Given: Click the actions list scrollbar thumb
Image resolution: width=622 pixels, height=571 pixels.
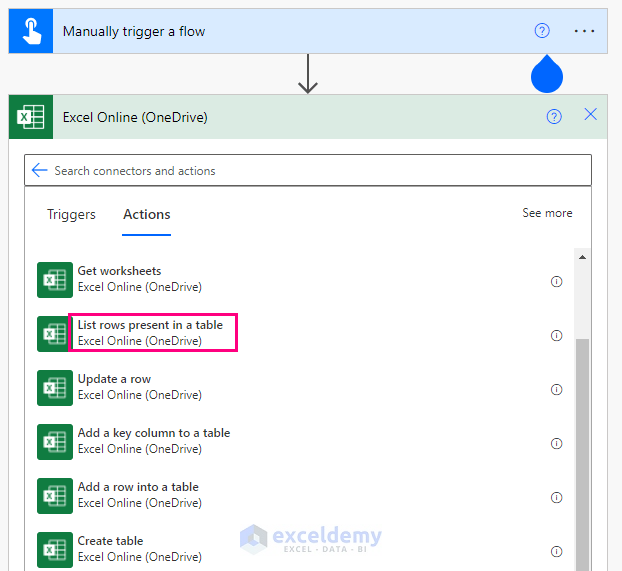Looking at the screenshot, I should [x=582, y=454].
